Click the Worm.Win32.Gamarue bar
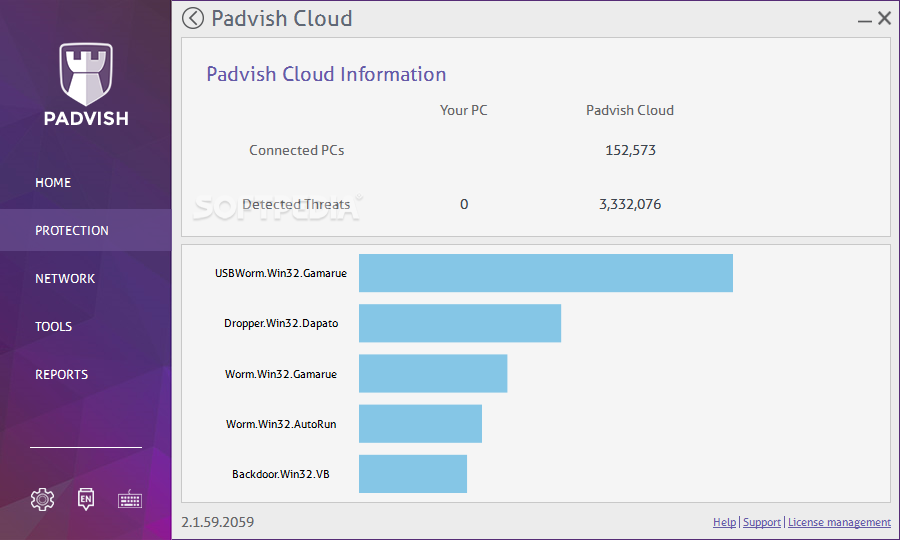Image resolution: width=900 pixels, height=540 pixels. click(433, 374)
